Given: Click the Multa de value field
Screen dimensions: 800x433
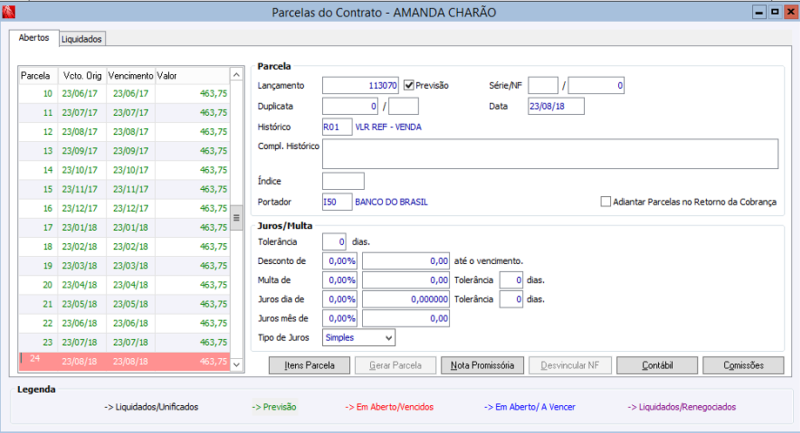Looking at the screenshot, I should coord(406,279).
